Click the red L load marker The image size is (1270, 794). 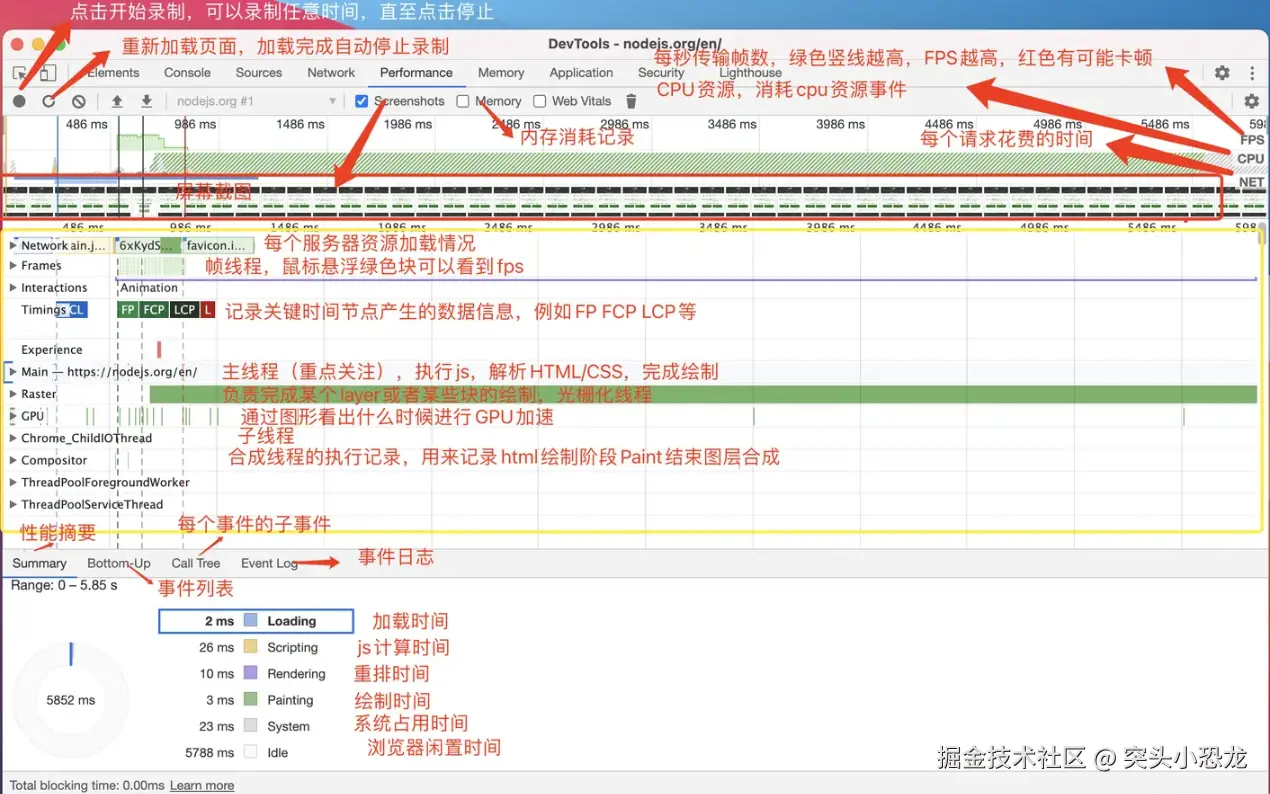208,310
